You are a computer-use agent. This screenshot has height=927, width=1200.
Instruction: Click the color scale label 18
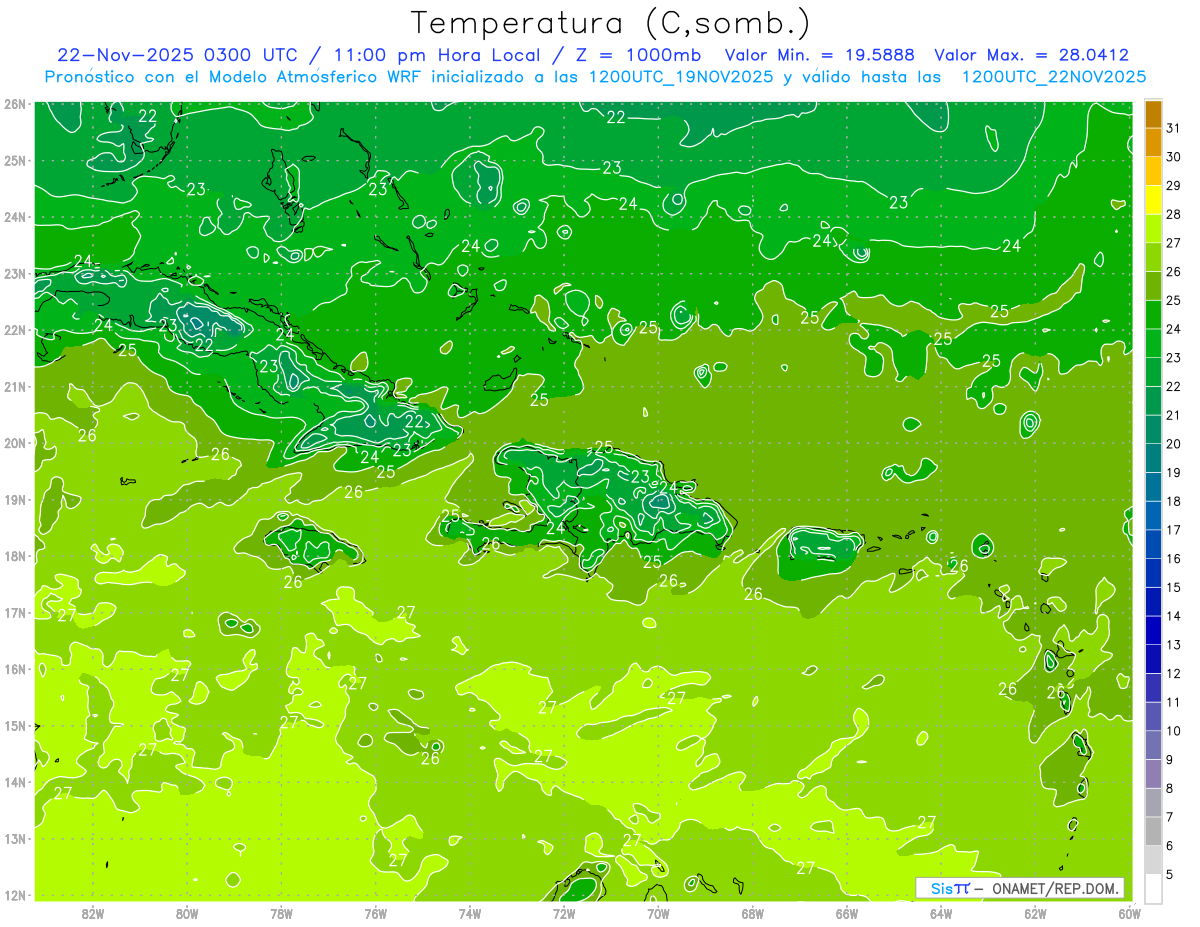[1173, 501]
